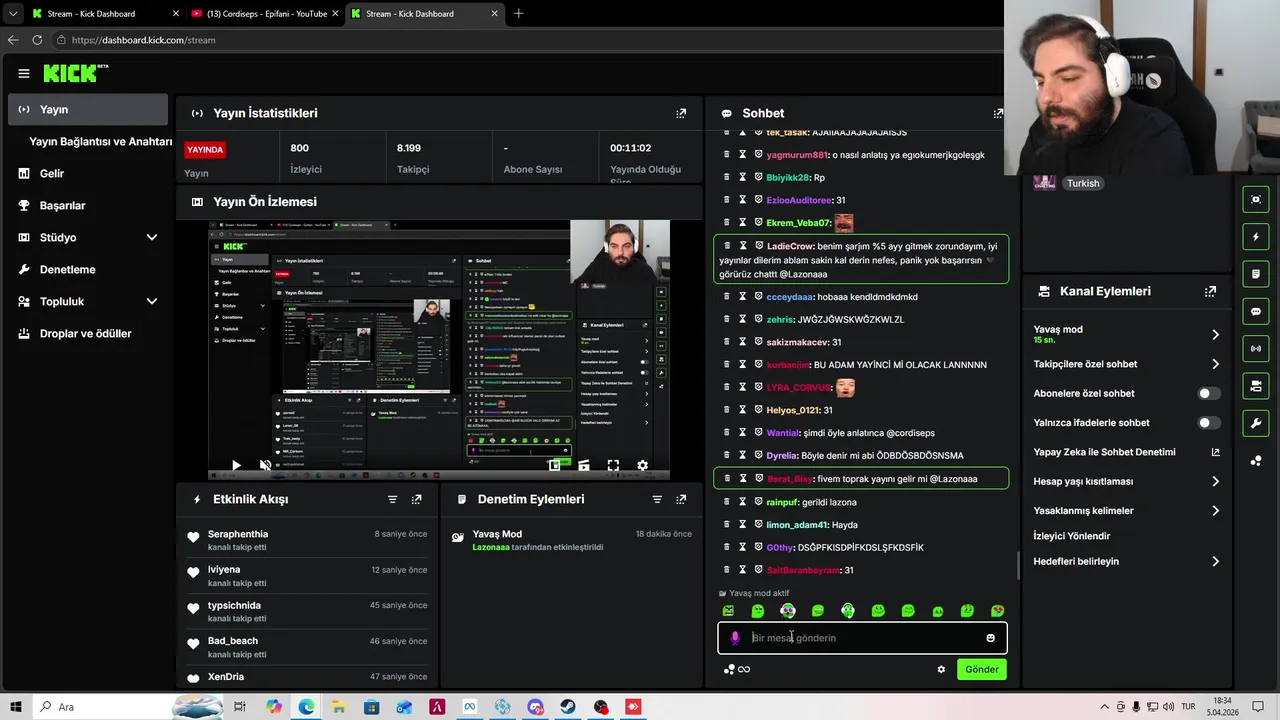Viewport: 1280px width, 720px height.
Task: Click the chat panel scrollbar
Action: click(x=1019, y=565)
